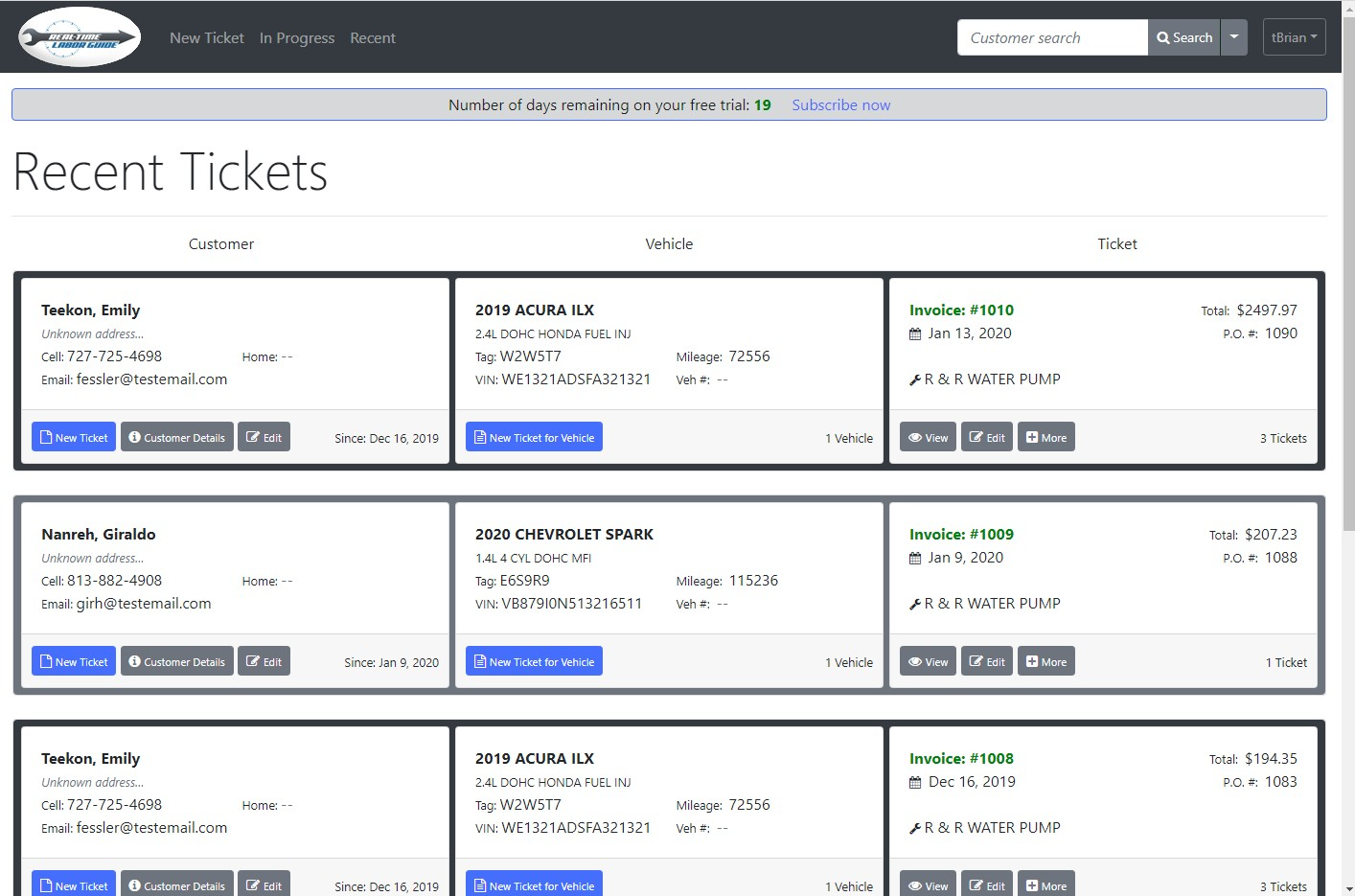
Task: Expand More options for invoice #1009
Action: click(1045, 660)
